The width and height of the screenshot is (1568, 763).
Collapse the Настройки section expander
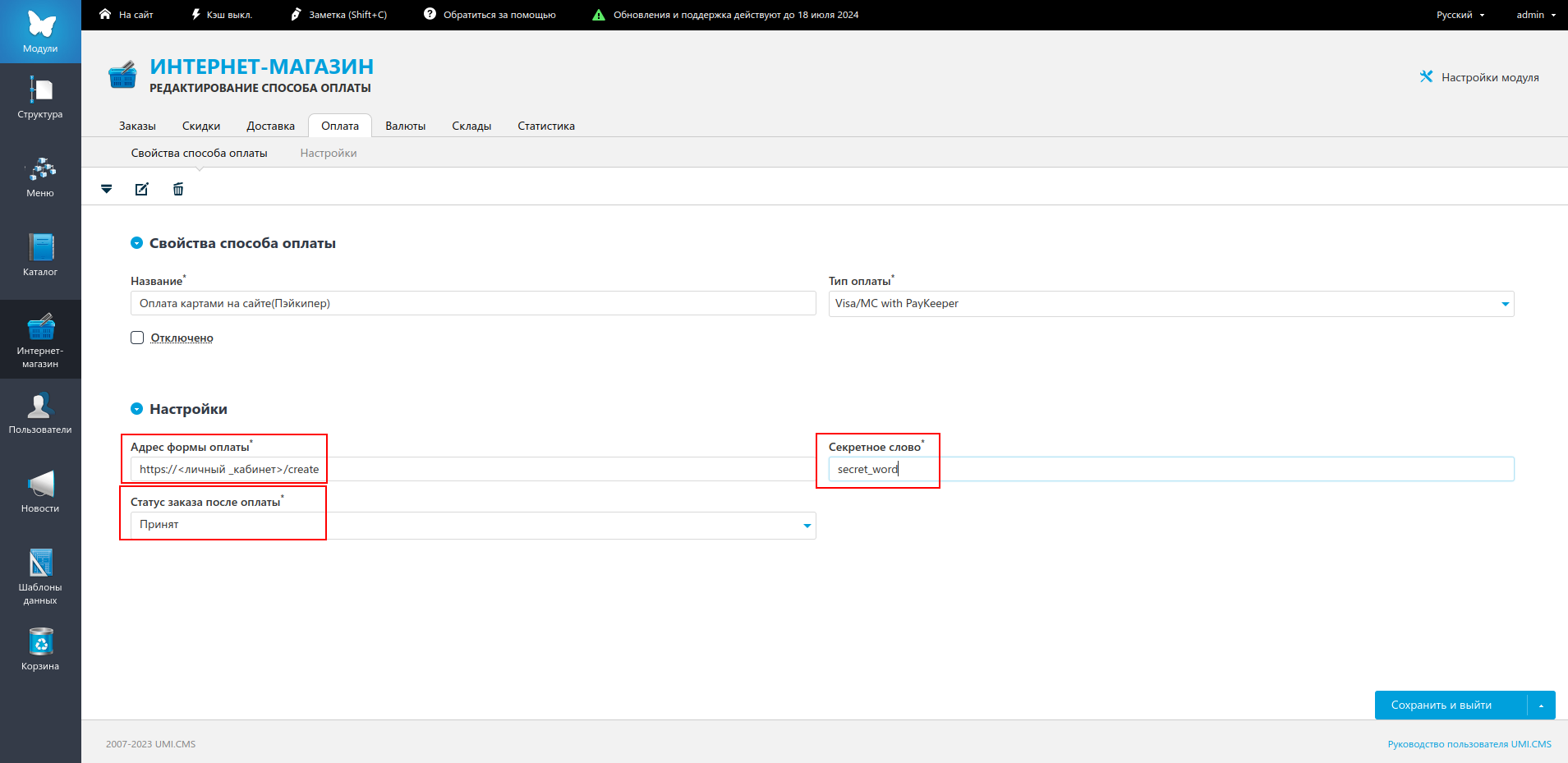click(x=137, y=409)
